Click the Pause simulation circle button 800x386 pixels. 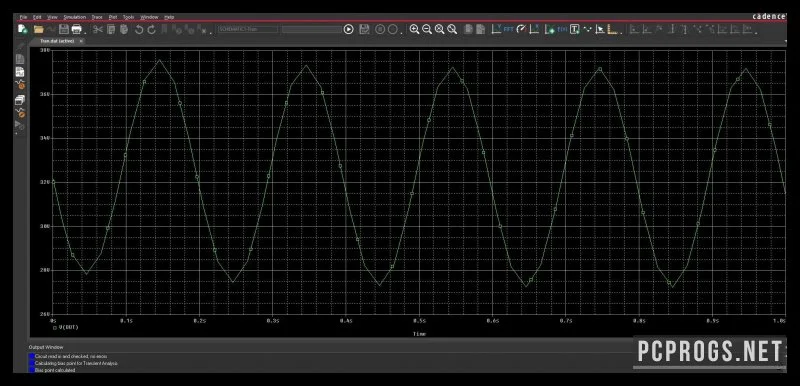(x=380, y=29)
